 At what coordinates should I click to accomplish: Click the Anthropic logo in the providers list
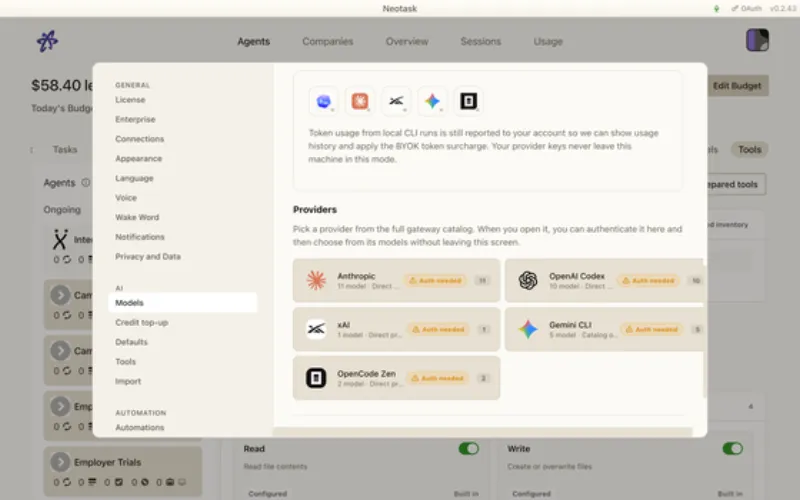(316, 280)
